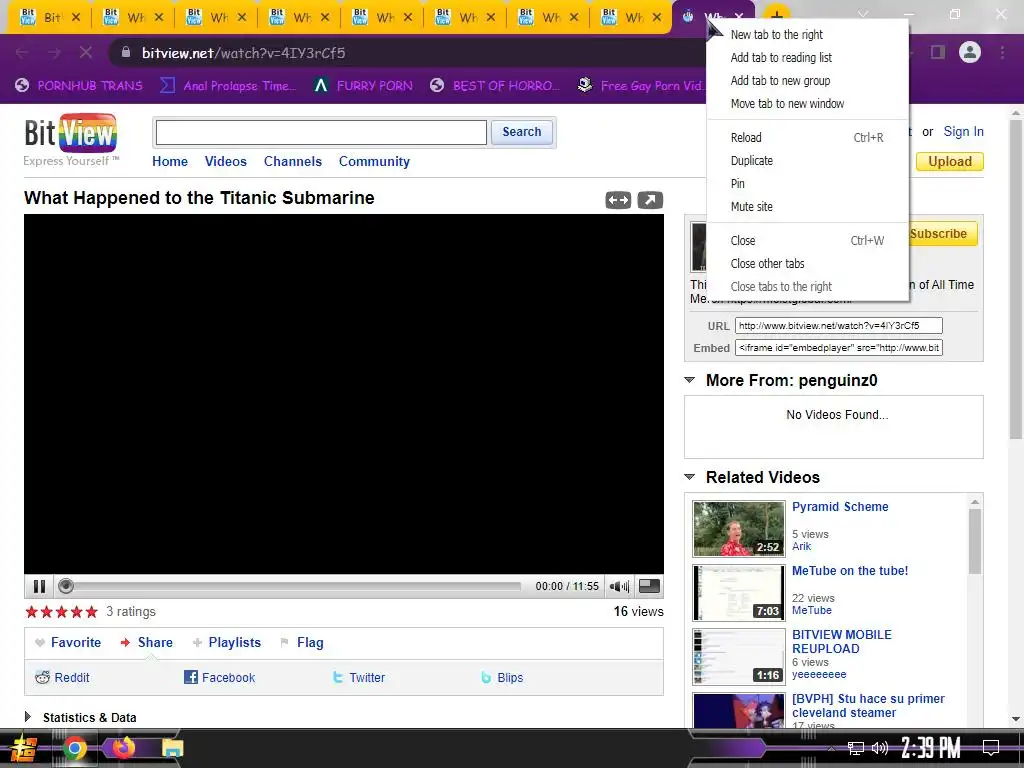Open the Community nav link

(374, 161)
